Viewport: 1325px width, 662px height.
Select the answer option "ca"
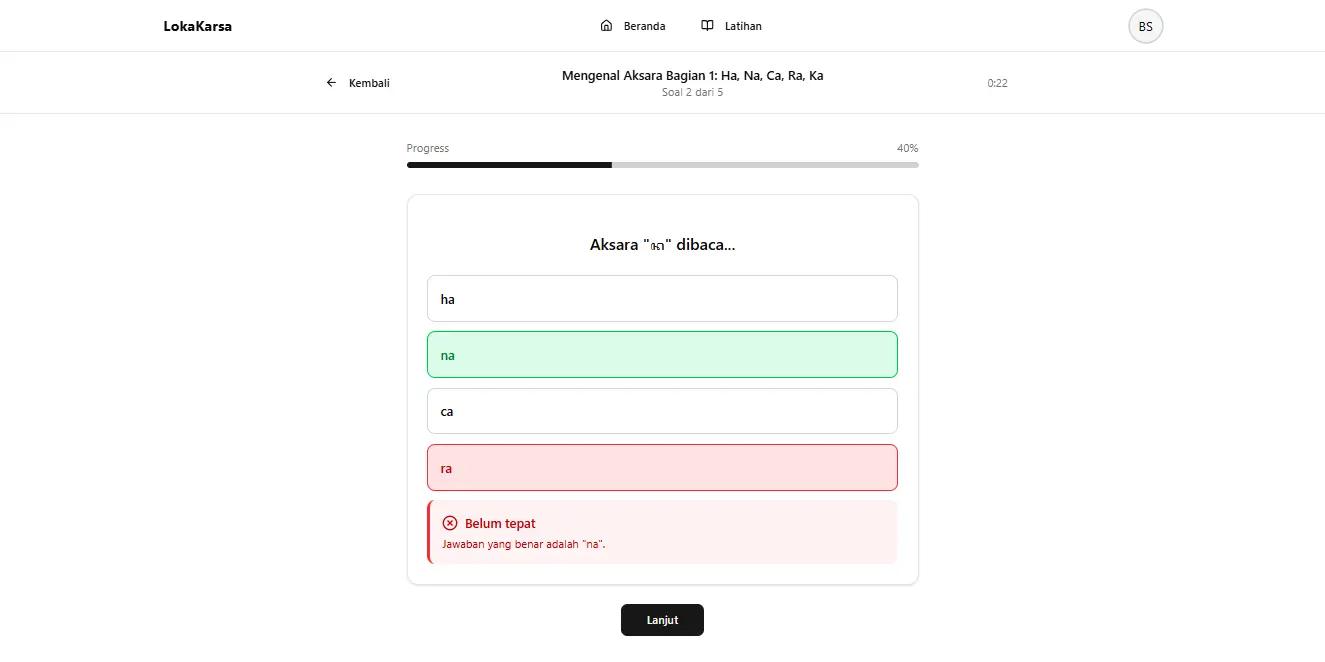point(662,411)
